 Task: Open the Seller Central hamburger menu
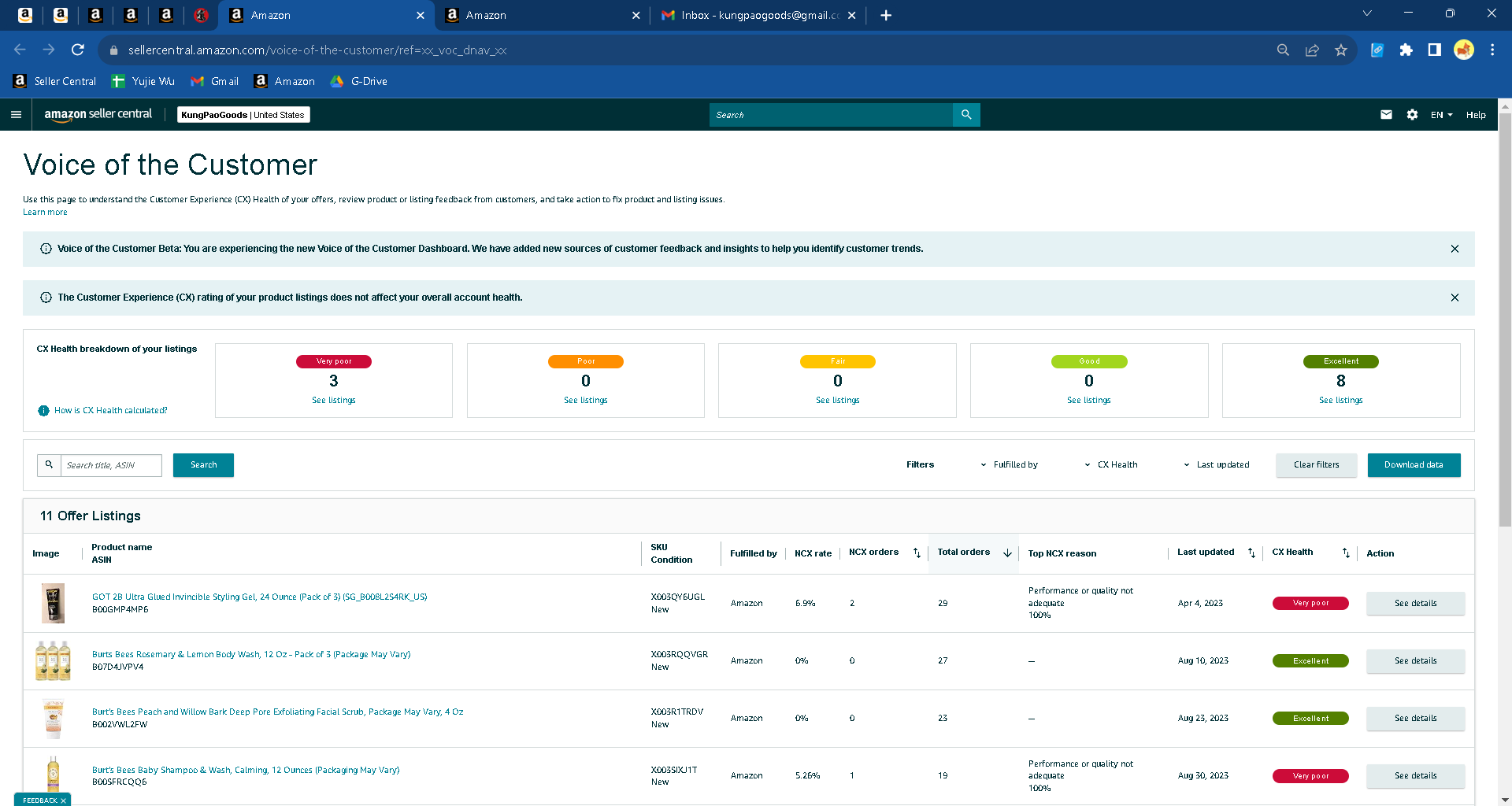[x=16, y=115]
